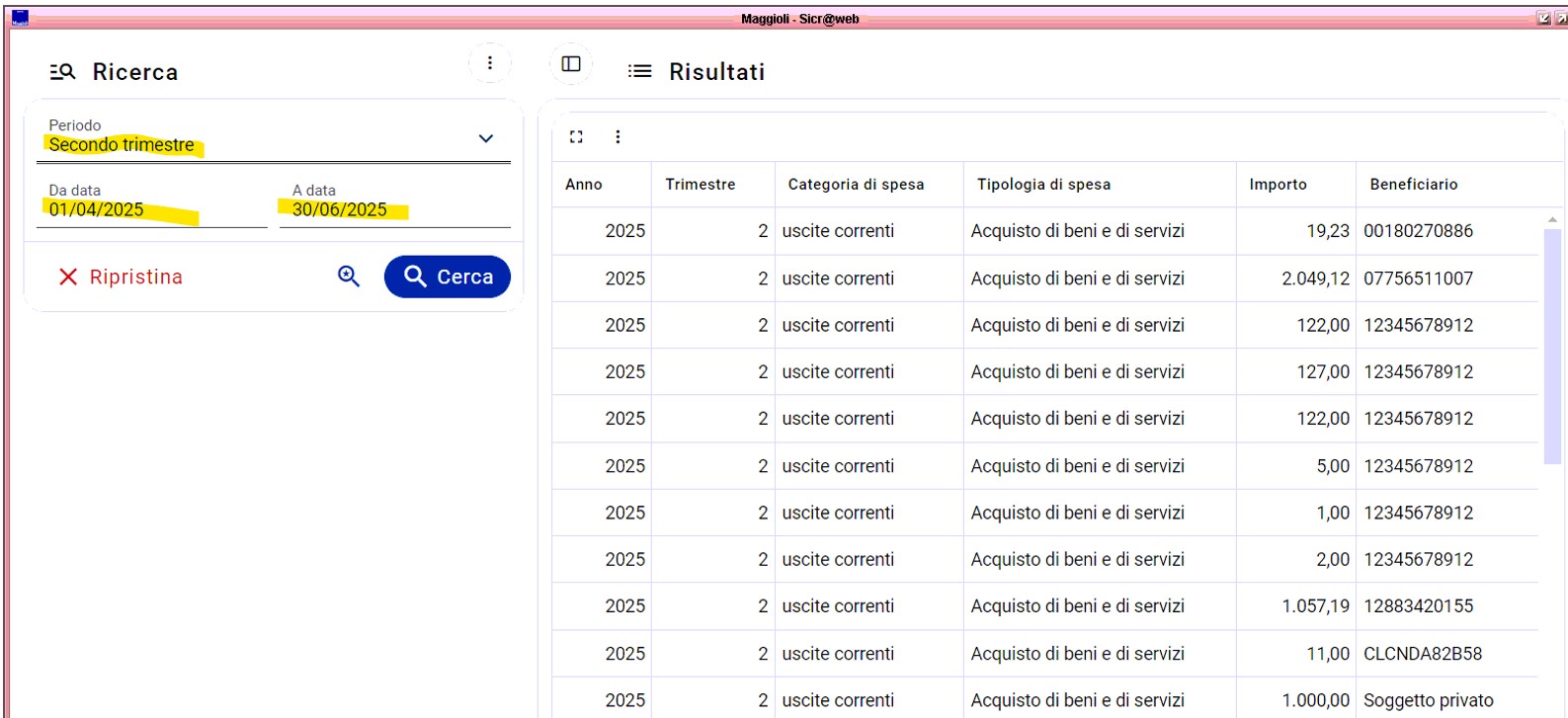The height and width of the screenshot is (718, 1568).
Task: Click Ripristina to reset the filters
Action: coord(121,277)
